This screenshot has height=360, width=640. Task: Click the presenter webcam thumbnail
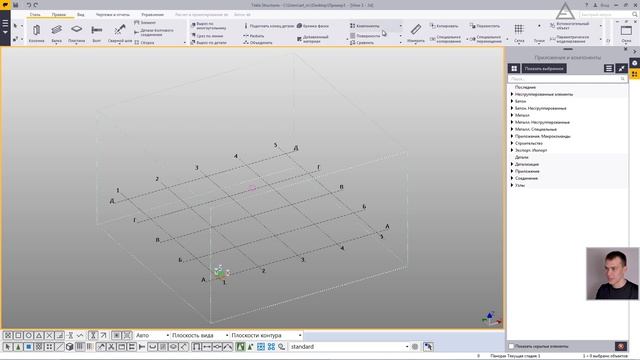612,273
